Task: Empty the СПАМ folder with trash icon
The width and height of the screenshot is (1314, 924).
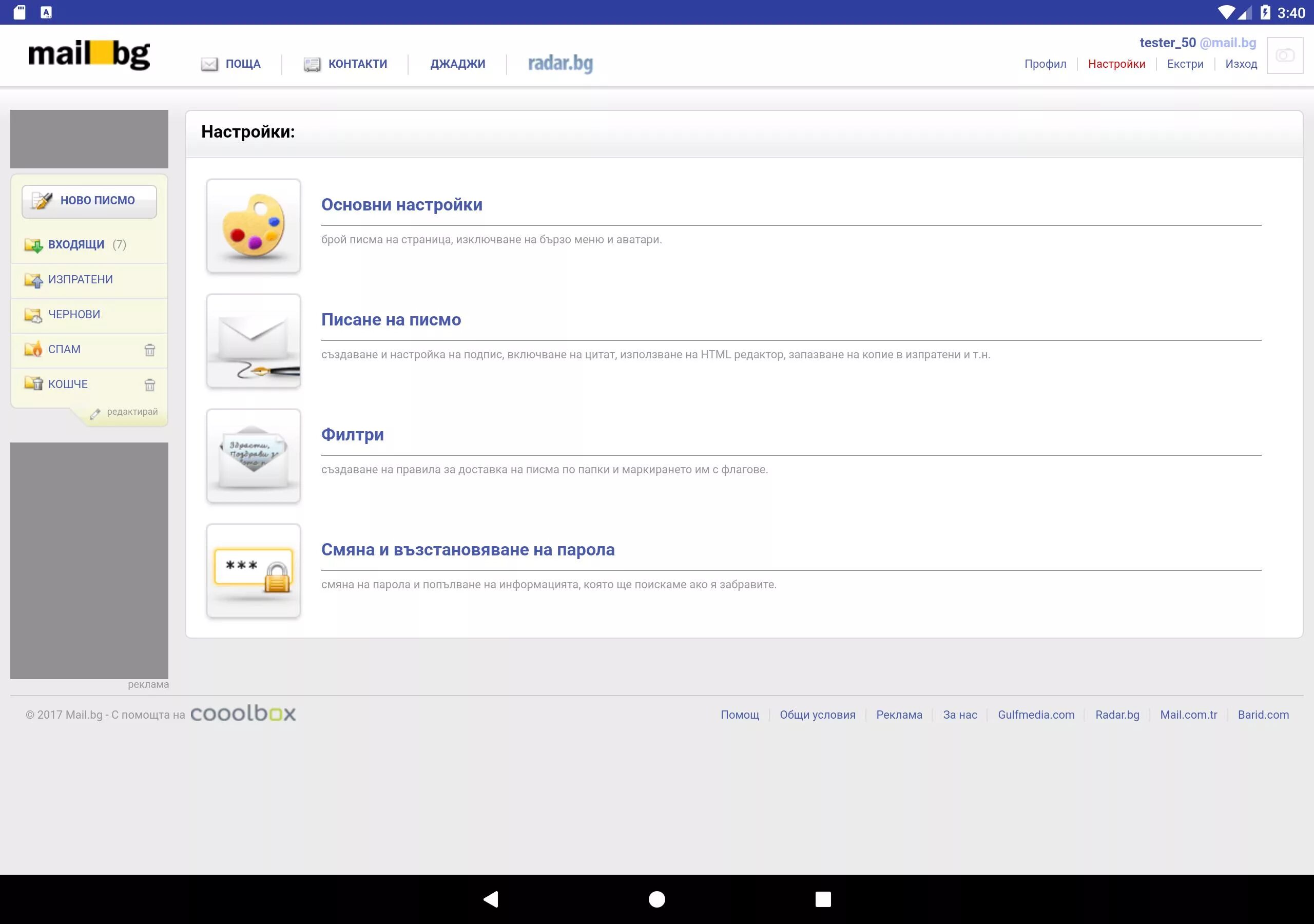Action: point(149,350)
